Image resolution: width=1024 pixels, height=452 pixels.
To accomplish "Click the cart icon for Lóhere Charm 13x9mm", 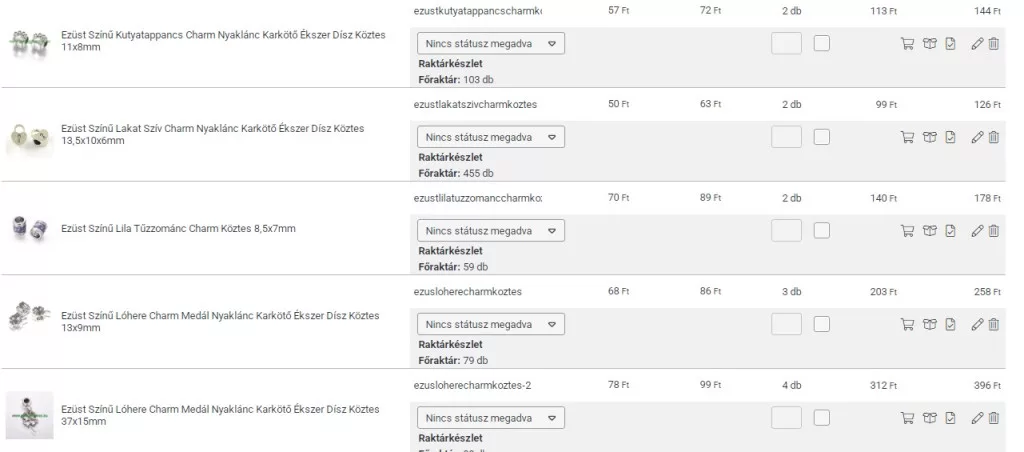I will pyautogui.click(x=907, y=324).
